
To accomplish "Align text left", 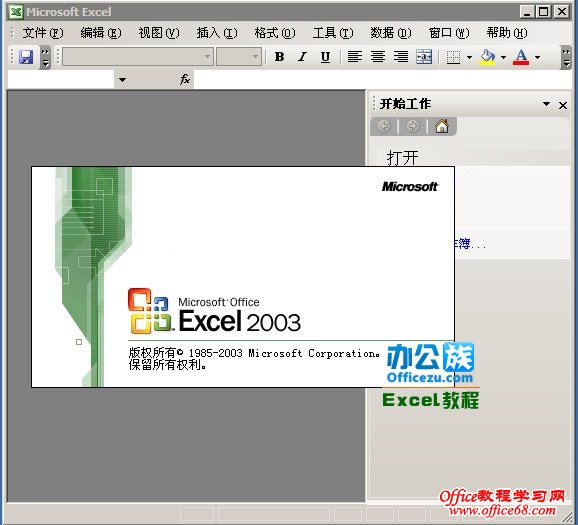I will (x=355, y=57).
